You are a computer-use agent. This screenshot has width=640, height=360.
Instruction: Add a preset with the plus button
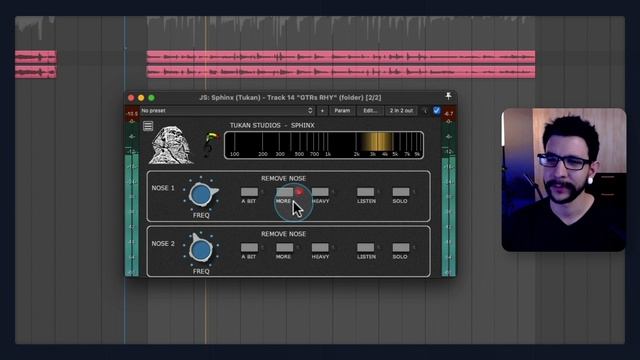[322, 111]
